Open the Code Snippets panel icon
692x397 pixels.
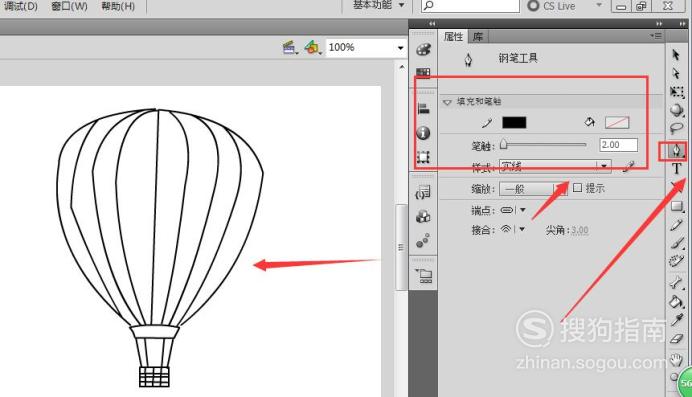pos(423,192)
